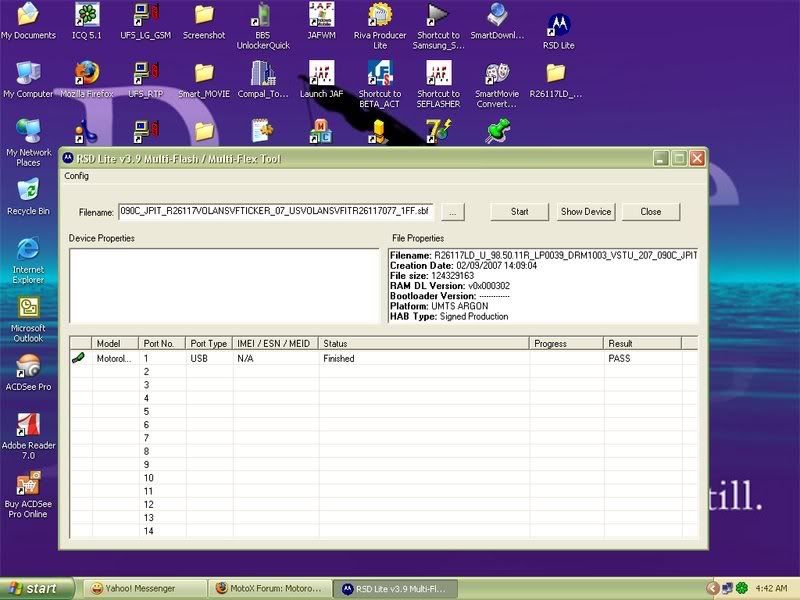800x600 pixels.
Task: Select the UFS_RTP desktop shortcut
Action: coord(146,80)
